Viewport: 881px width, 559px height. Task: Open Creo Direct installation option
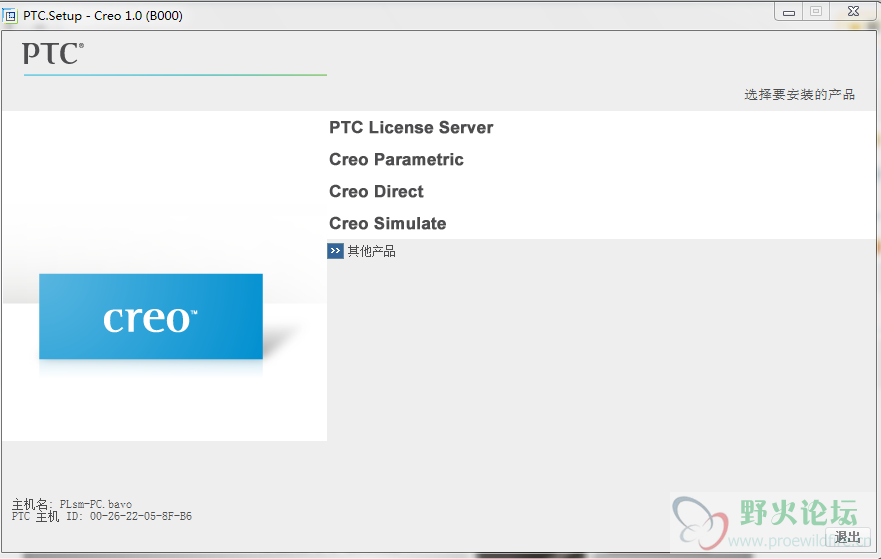(376, 192)
